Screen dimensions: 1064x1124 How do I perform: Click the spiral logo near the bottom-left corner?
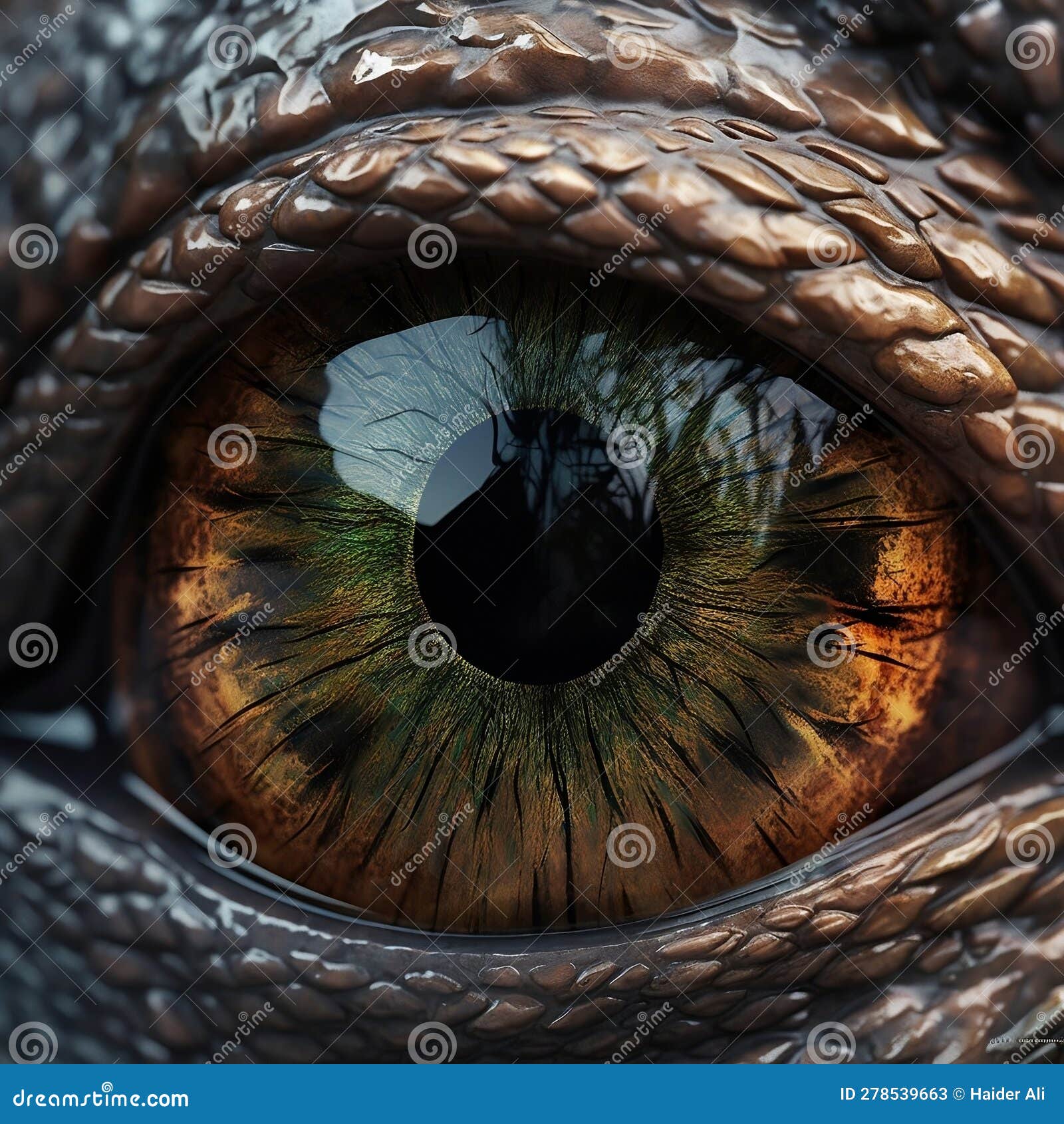(33, 1041)
